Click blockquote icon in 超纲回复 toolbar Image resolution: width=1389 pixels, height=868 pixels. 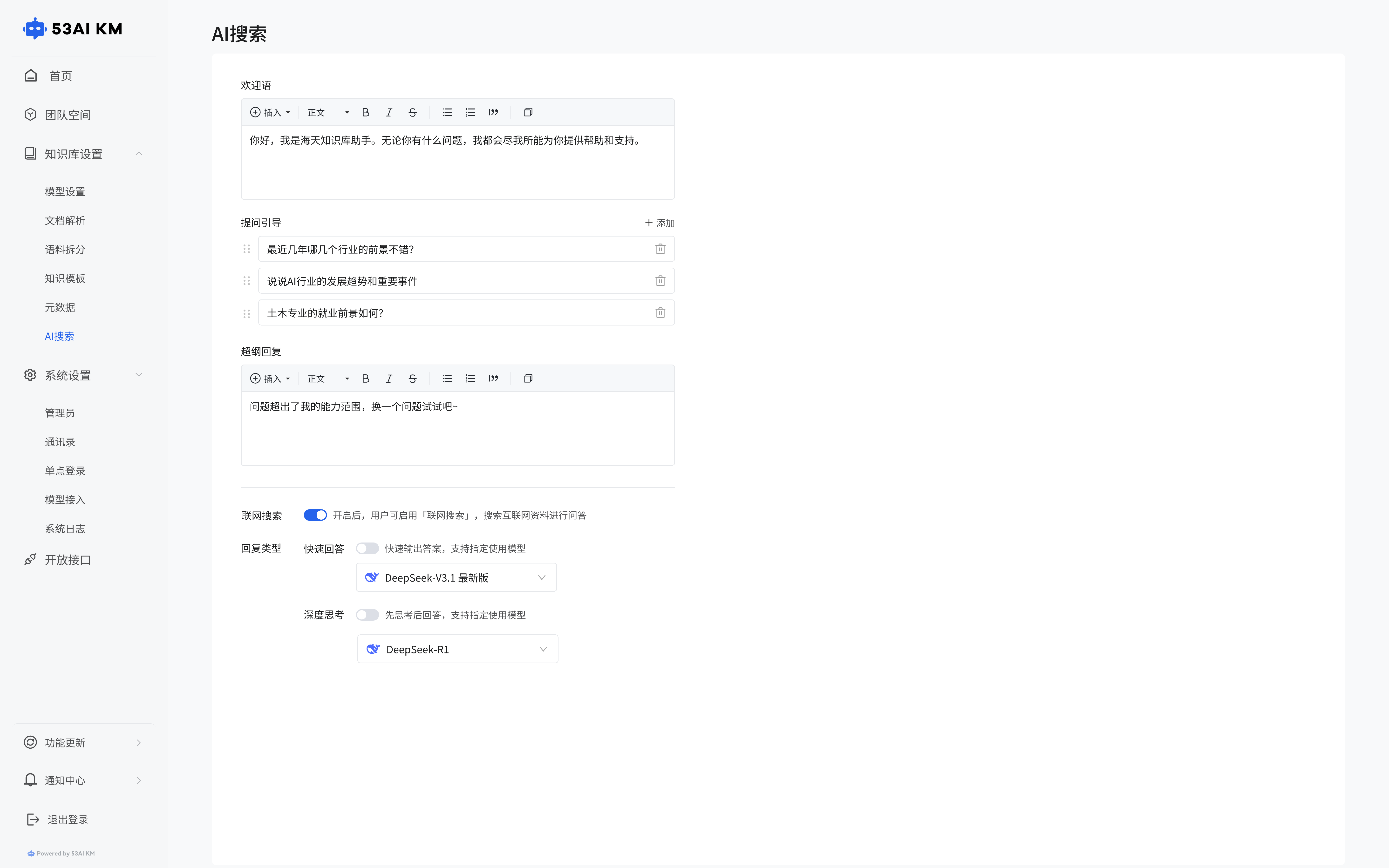493,378
